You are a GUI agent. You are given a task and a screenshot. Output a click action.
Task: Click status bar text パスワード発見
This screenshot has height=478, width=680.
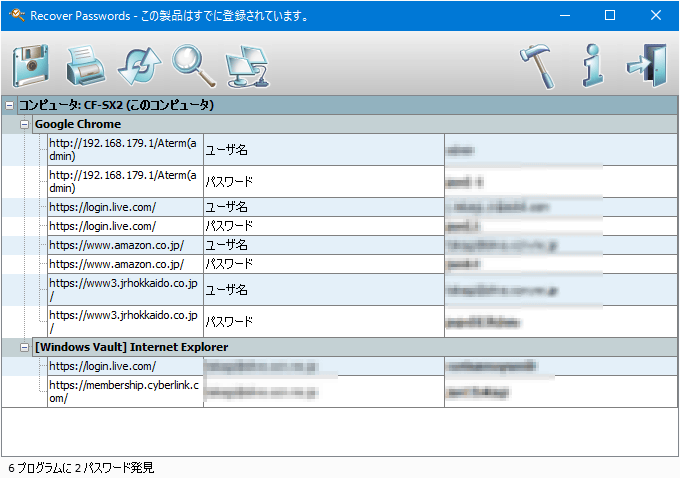pos(118,468)
